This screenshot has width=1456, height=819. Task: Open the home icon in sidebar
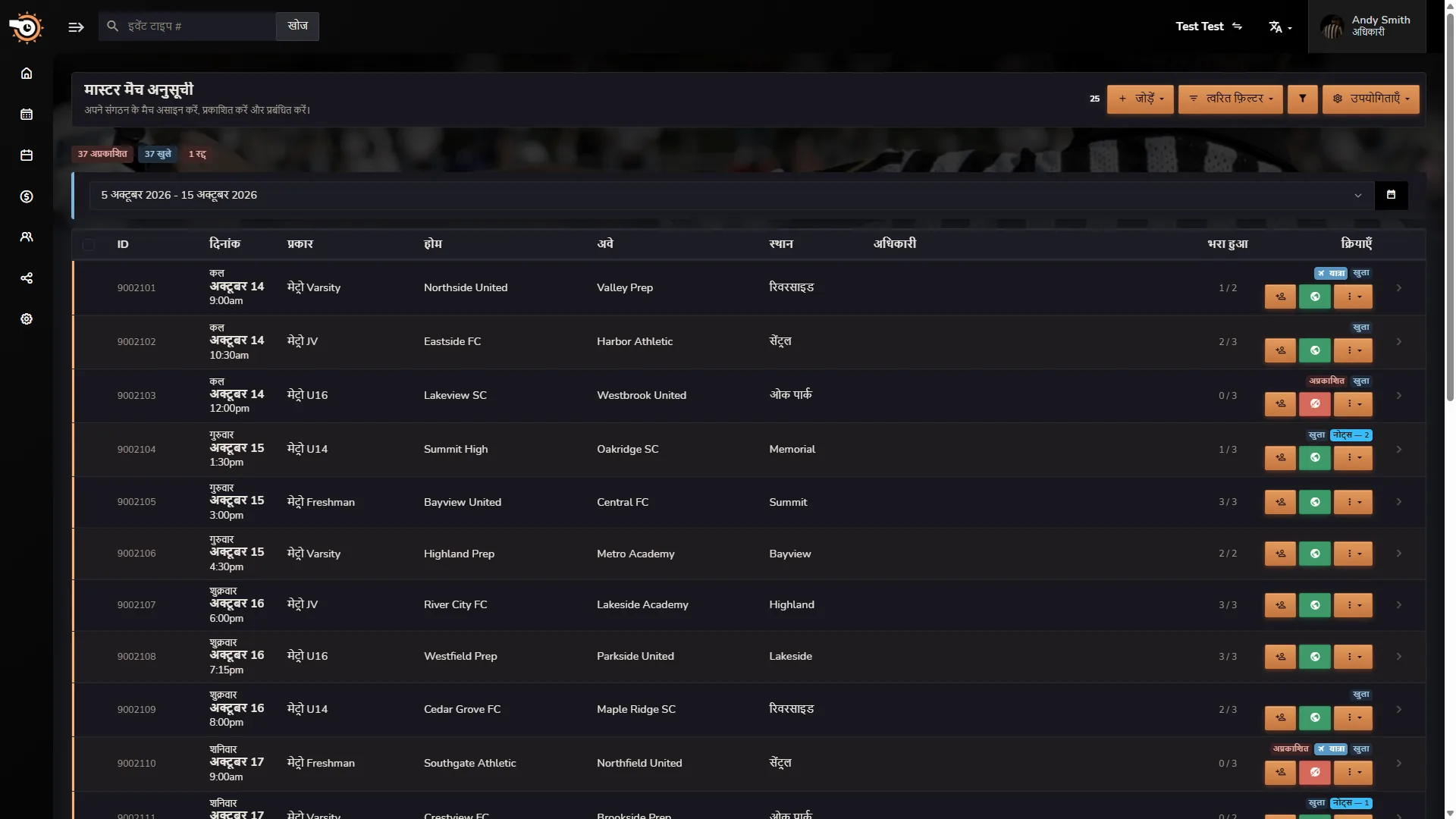click(27, 74)
